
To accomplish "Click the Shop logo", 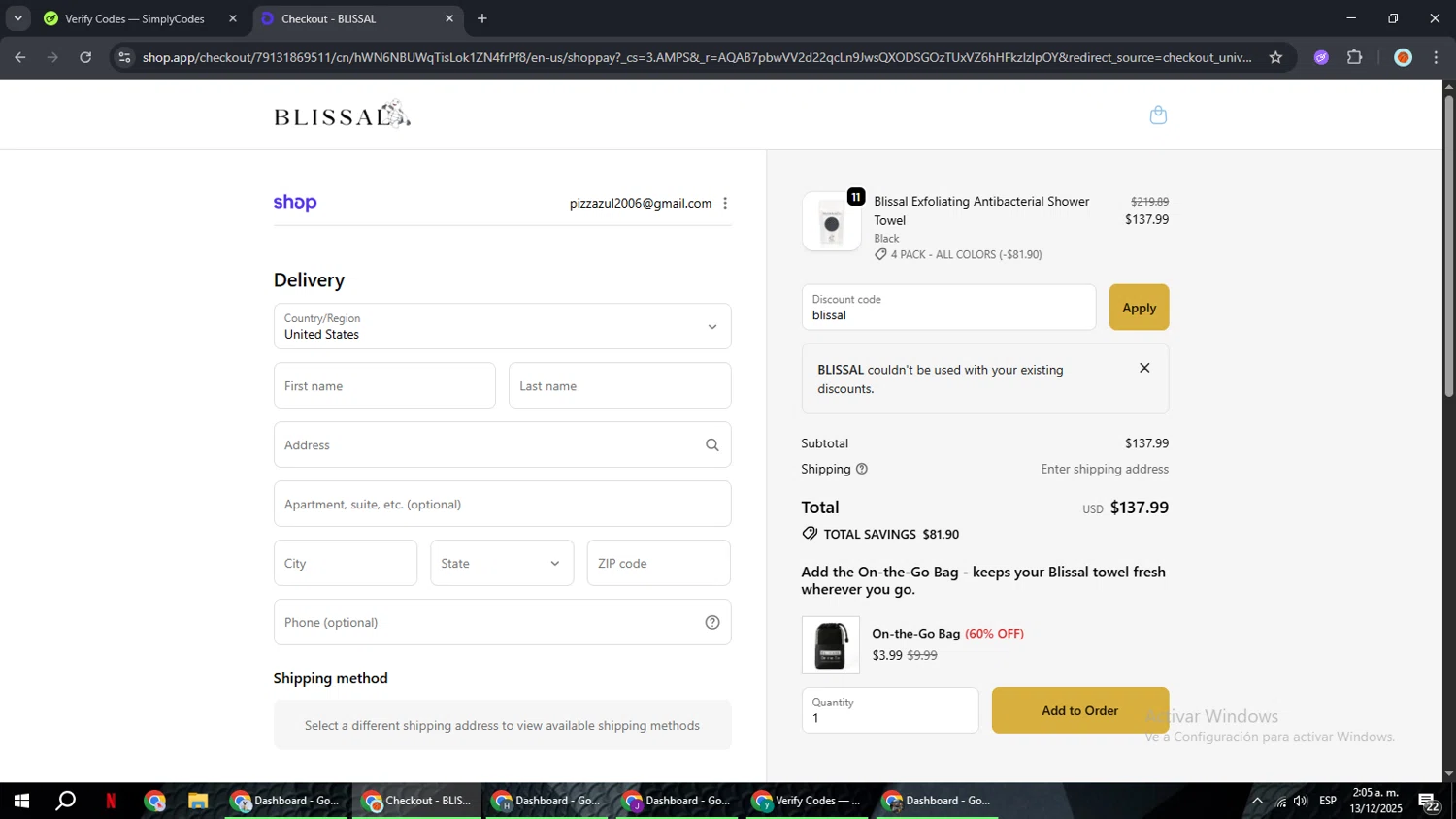I will (295, 202).
